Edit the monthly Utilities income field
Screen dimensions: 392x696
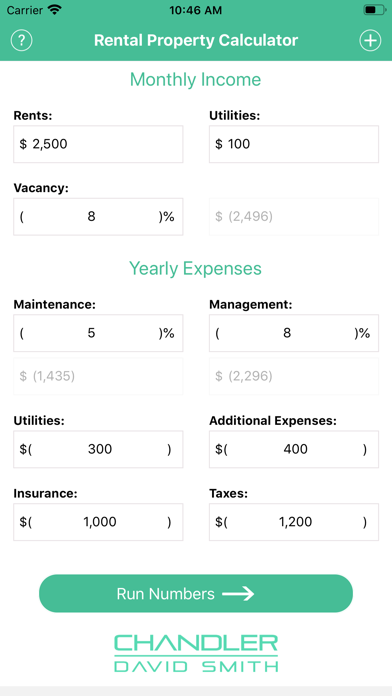click(294, 144)
